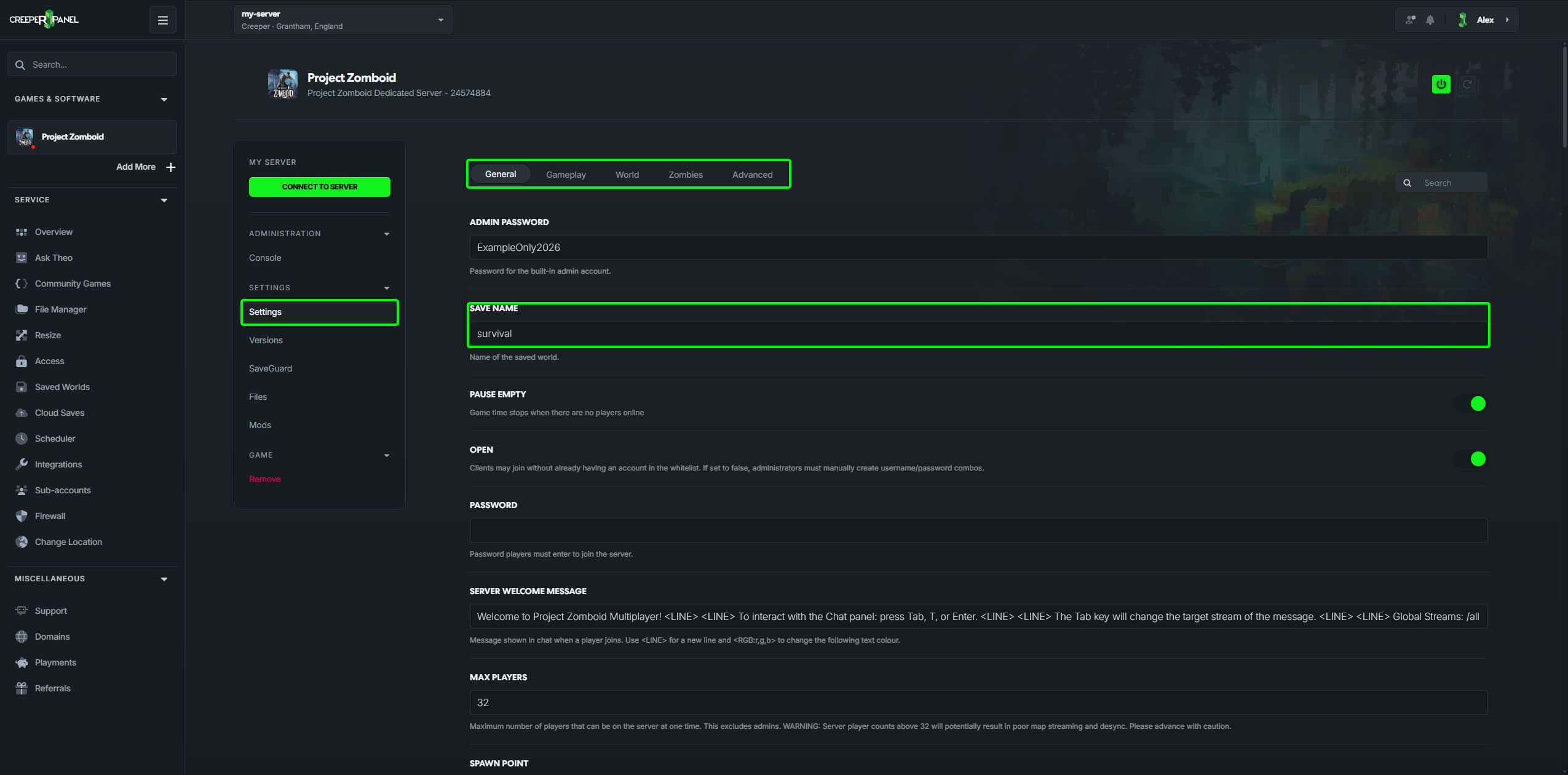1568x775 pixels.
Task: Select the Project Zomboid sidebar entry
Action: [92, 137]
